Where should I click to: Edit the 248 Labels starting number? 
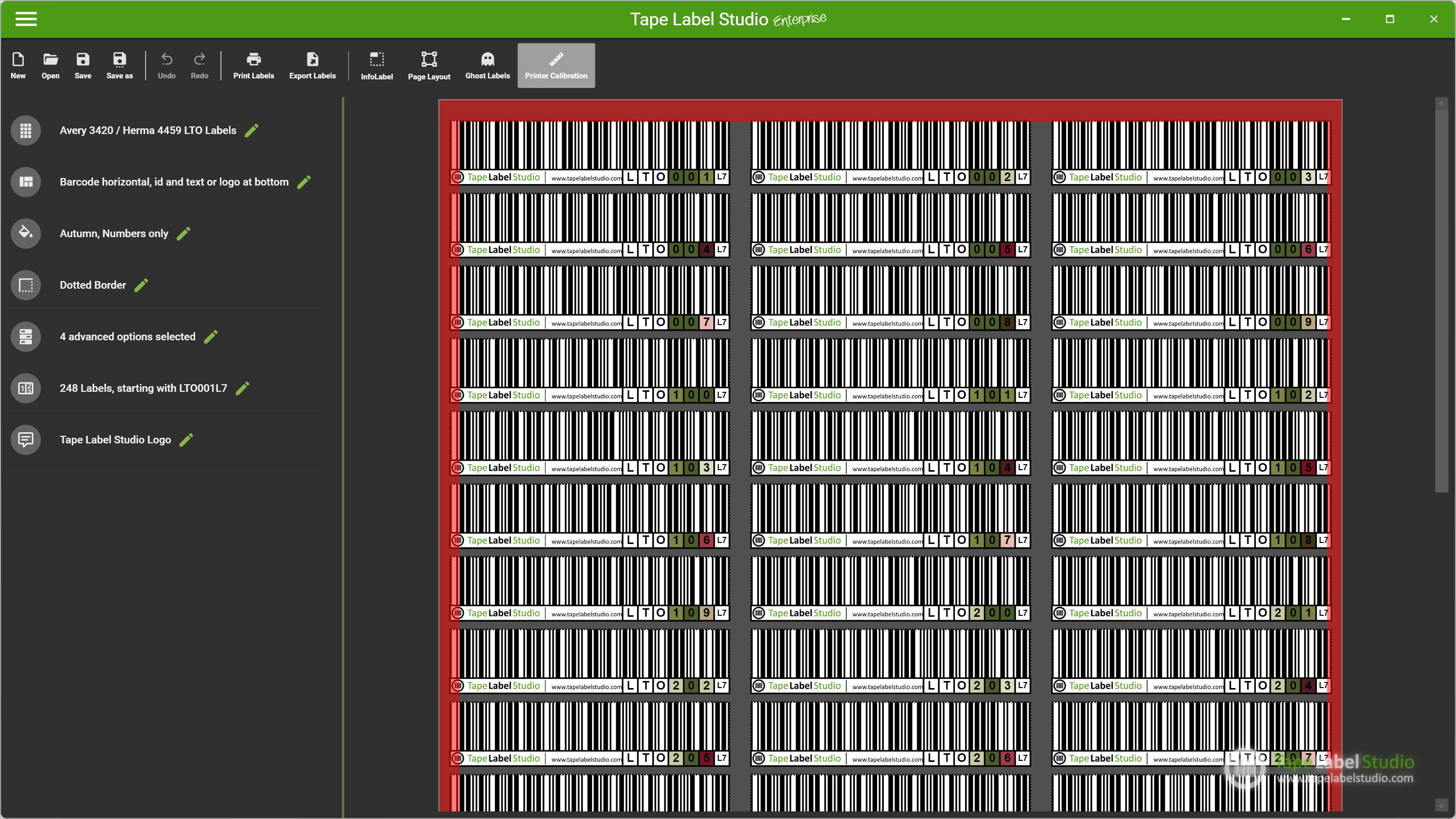point(242,388)
